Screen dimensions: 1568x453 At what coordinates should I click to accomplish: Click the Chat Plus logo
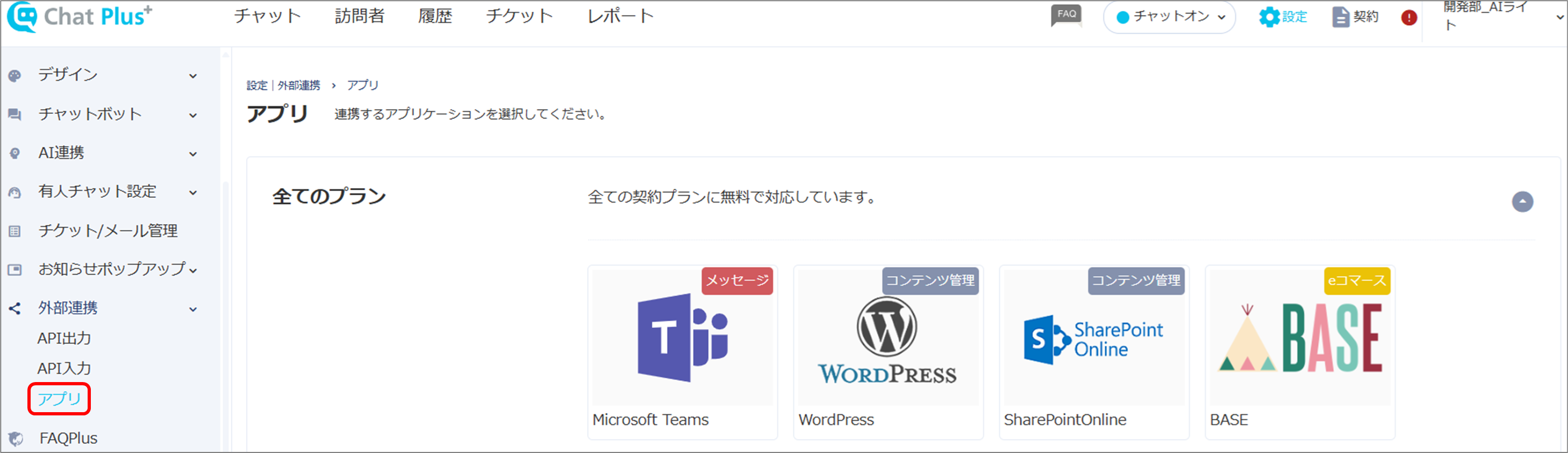(x=79, y=17)
